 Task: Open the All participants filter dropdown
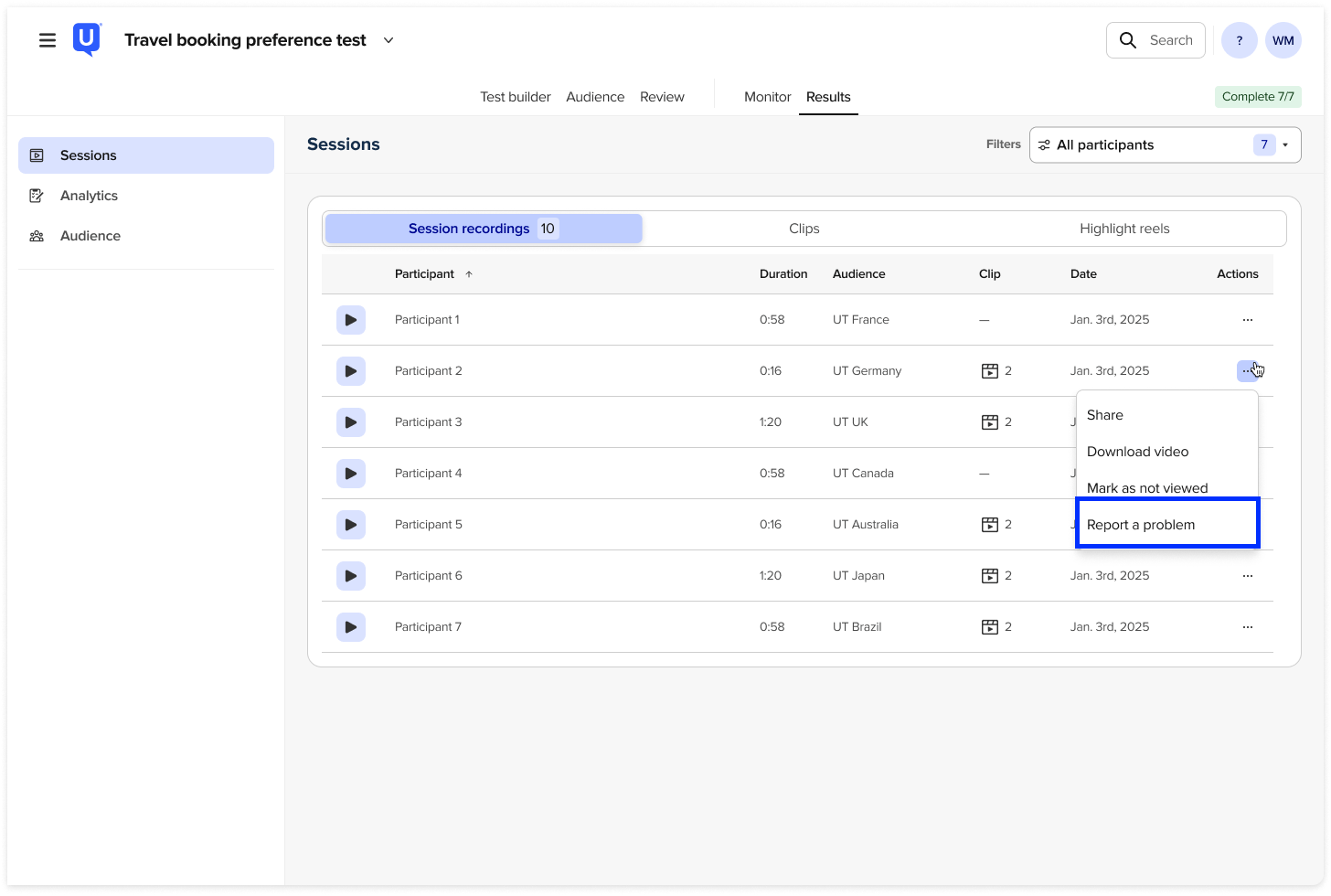[x=1165, y=144]
